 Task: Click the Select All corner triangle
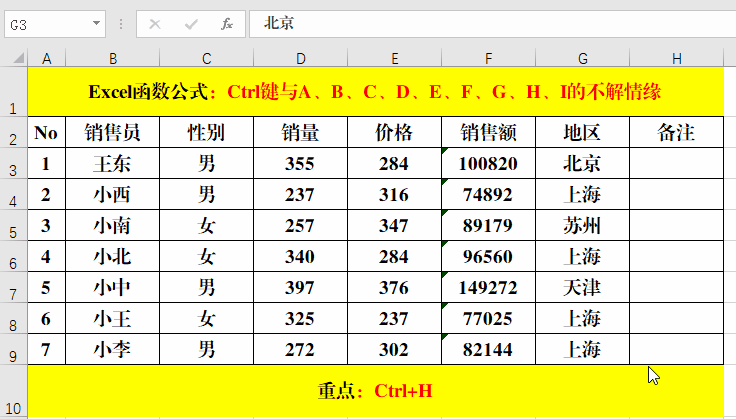point(18,58)
